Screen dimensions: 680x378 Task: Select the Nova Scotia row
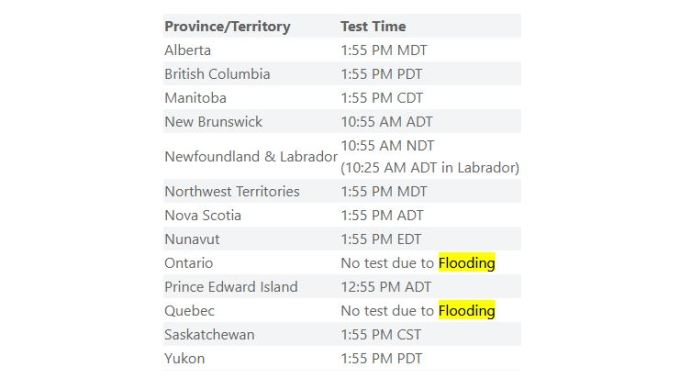click(x=342, y=215)
